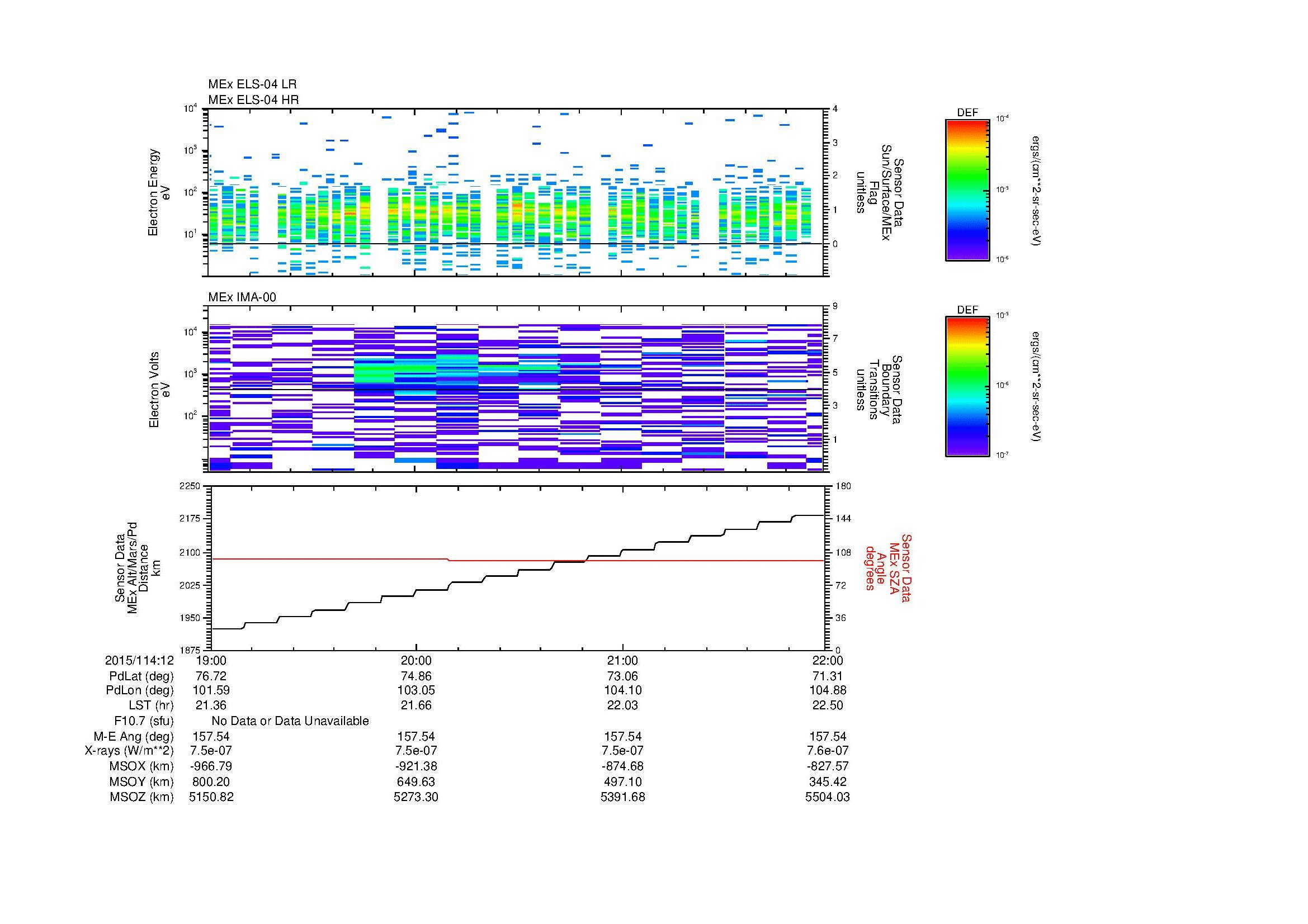The image size is (1308, 924).
Task: Click the 'MSOX (km)' row label
Action: pyautogui.click(x=142, y=766)
